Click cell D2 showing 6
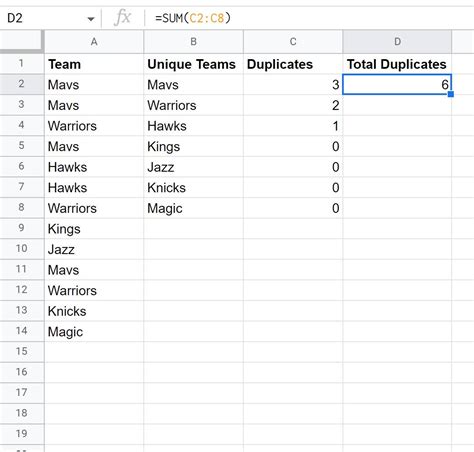 tap(397, 84)
